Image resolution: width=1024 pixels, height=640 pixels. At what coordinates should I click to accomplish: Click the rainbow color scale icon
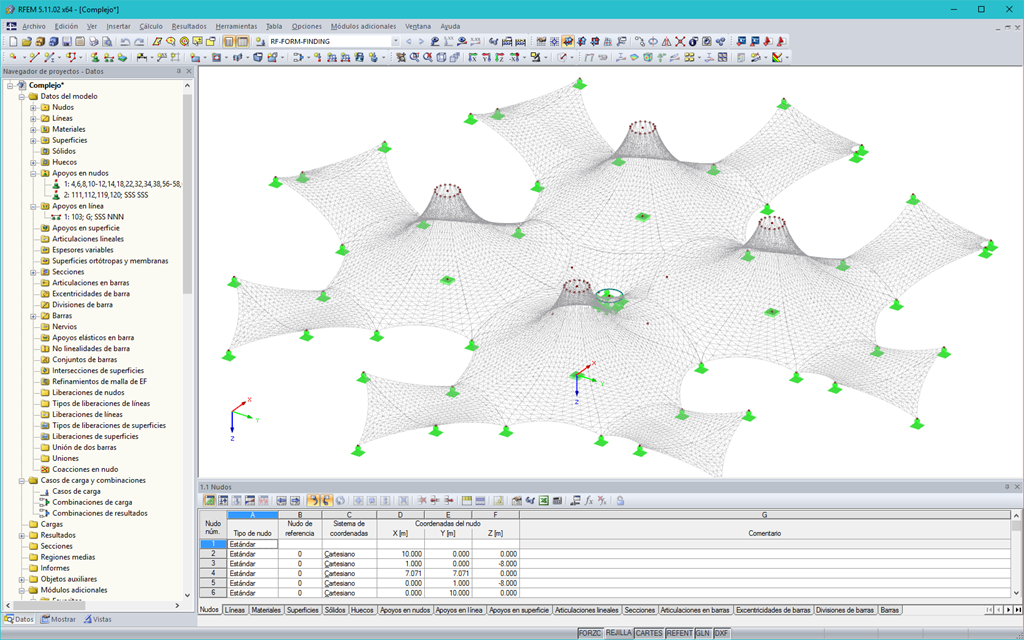(x=777, y=57)
